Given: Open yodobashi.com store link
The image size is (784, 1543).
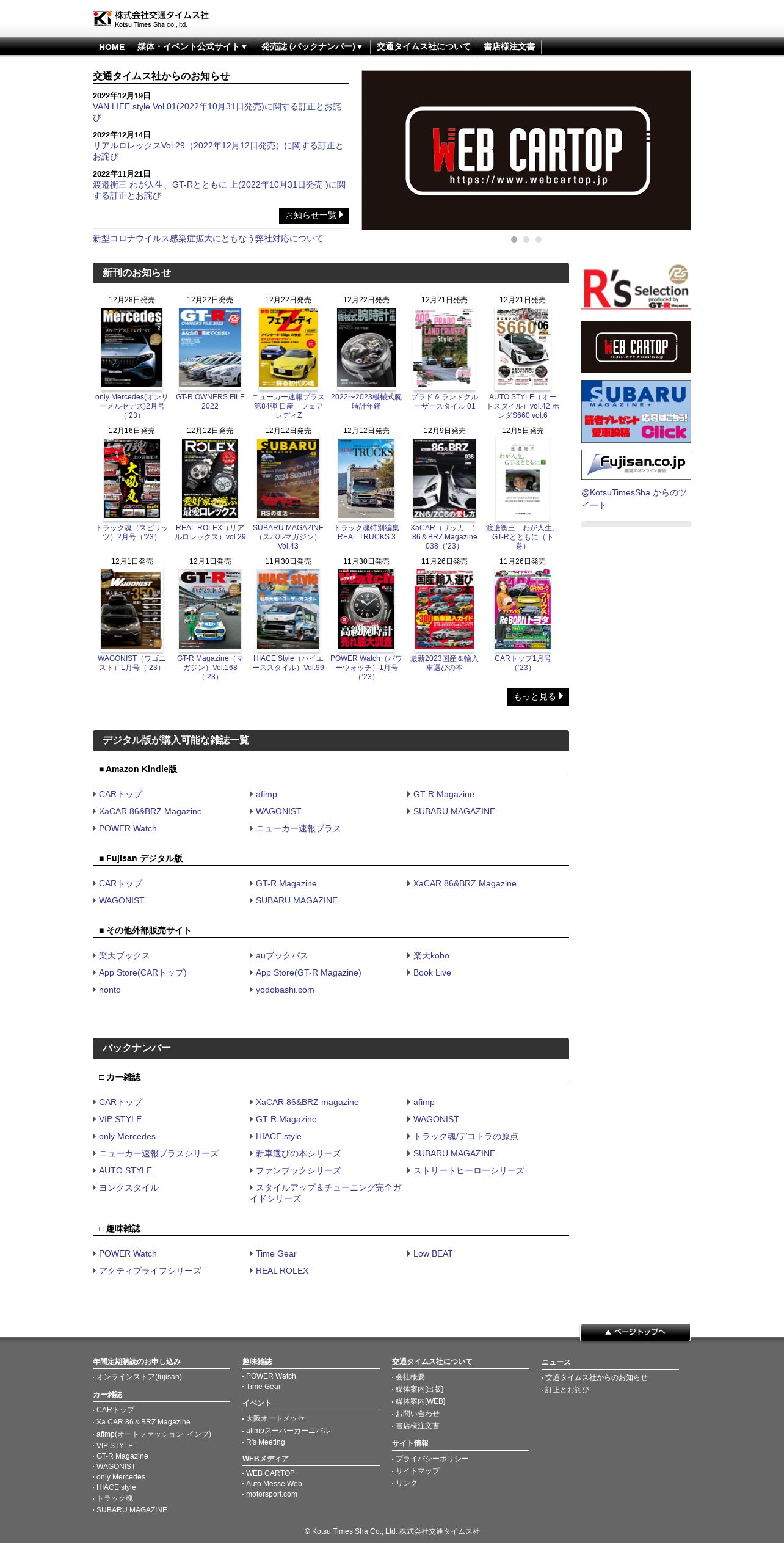Looking at the screenshot, I should (x=285, y=990).
